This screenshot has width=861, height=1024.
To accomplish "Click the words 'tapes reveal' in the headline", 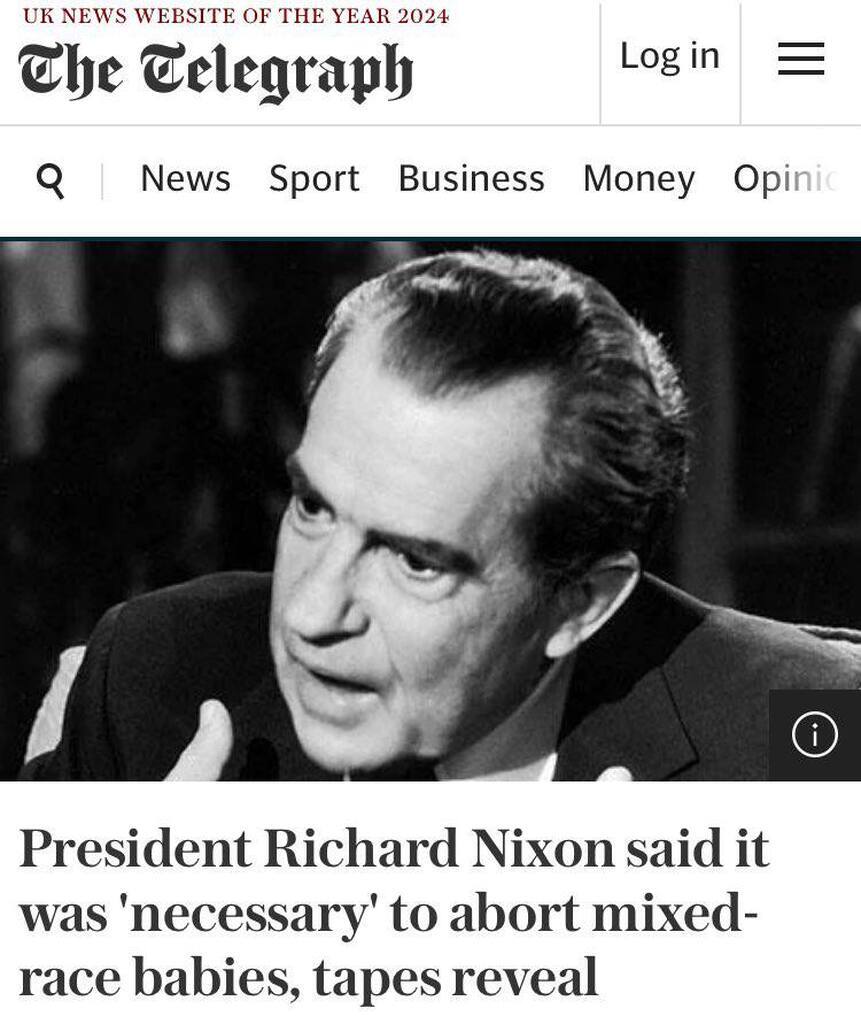I will [455, 977].
